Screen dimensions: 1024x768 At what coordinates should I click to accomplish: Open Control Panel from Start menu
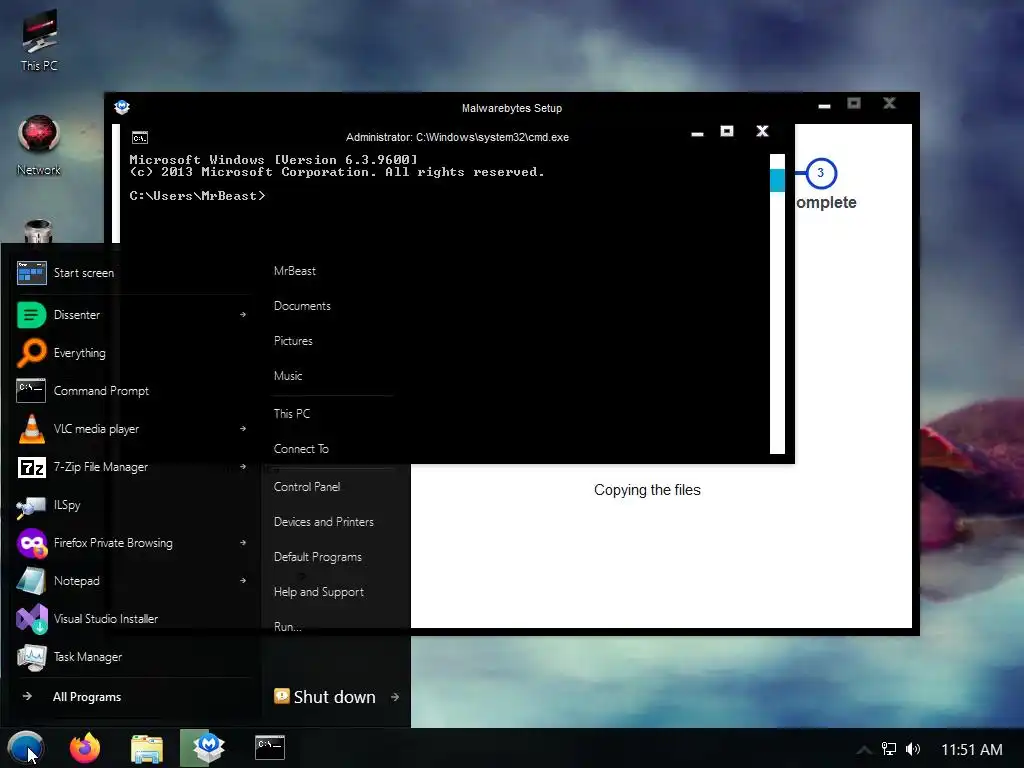[307, 487]
